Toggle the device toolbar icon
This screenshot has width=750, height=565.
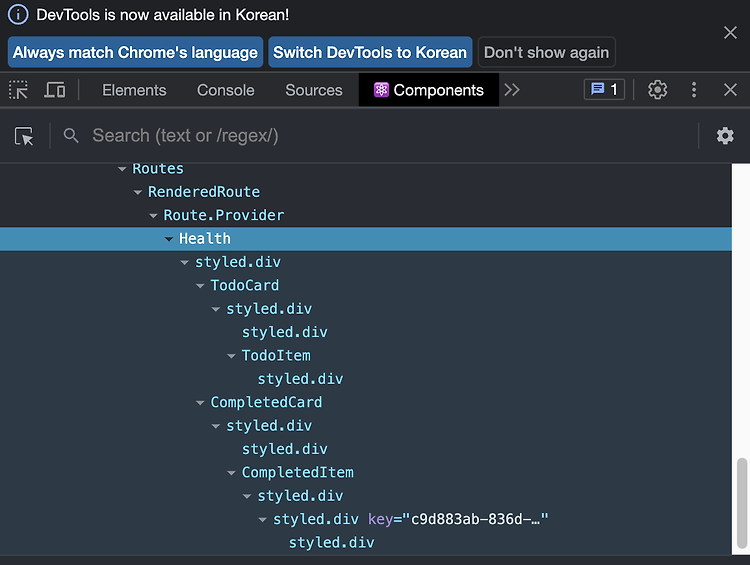click(55, 90)
